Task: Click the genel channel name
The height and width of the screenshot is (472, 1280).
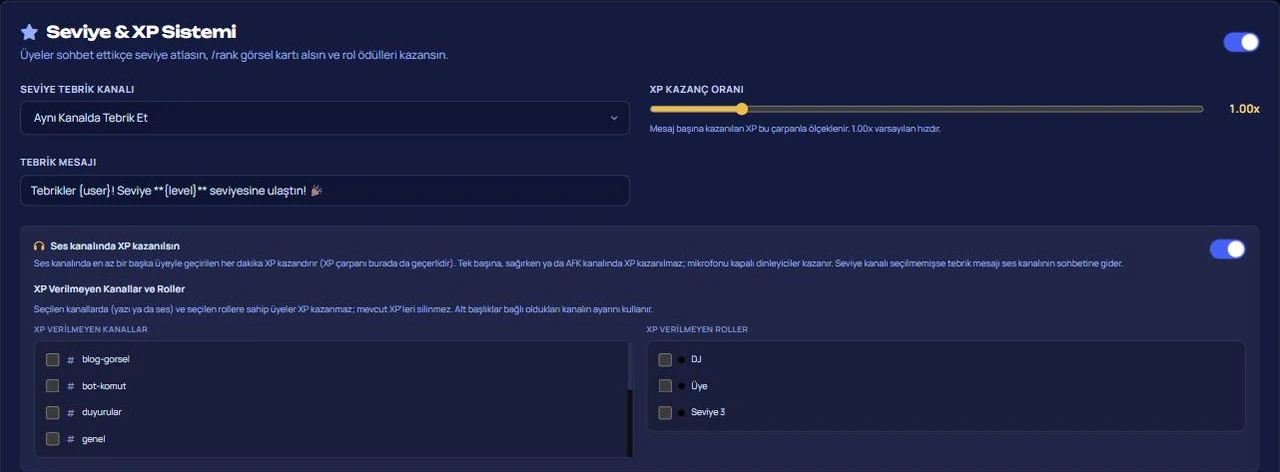Action: pyautogui.click(x=94, y=439)
